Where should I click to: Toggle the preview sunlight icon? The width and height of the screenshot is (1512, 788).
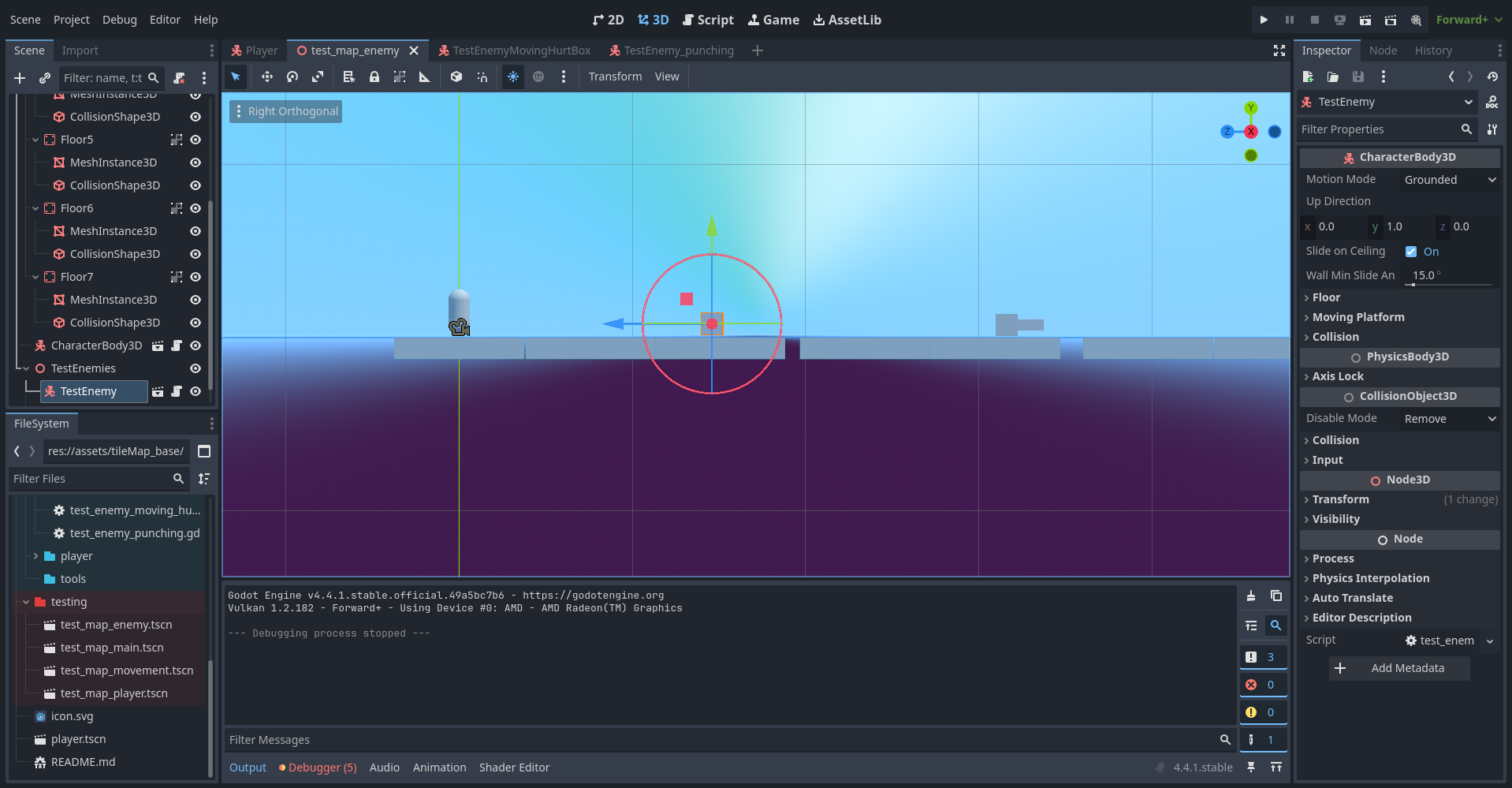click(513, 77)
